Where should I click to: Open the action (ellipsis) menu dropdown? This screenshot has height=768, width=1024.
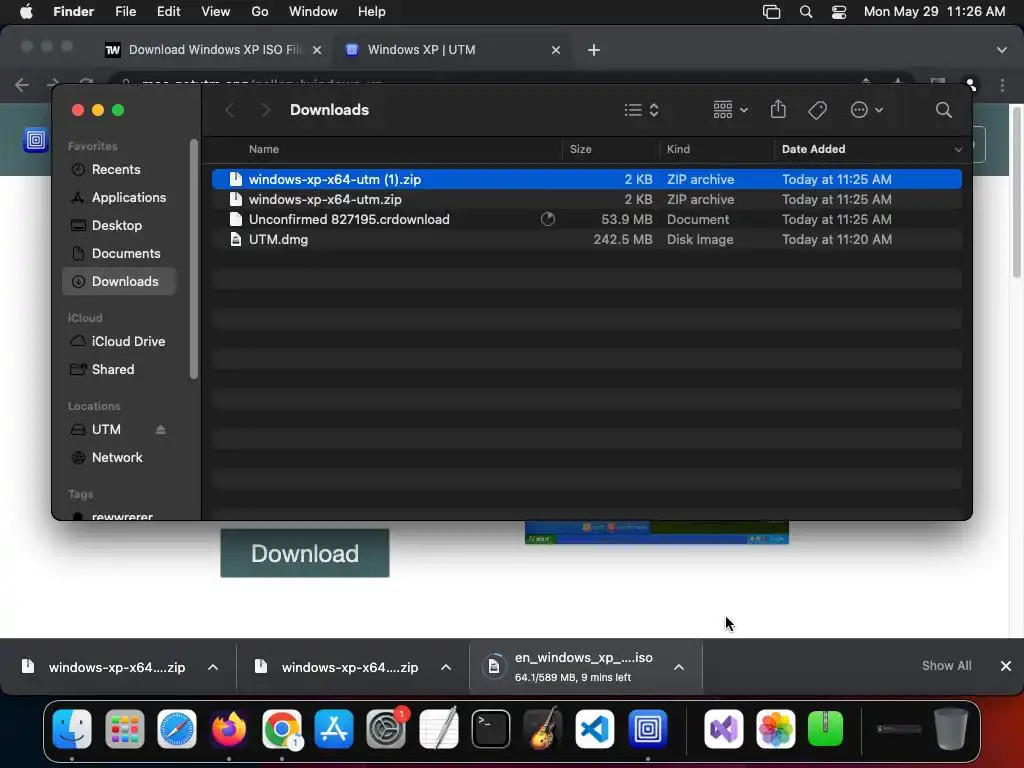867,110
